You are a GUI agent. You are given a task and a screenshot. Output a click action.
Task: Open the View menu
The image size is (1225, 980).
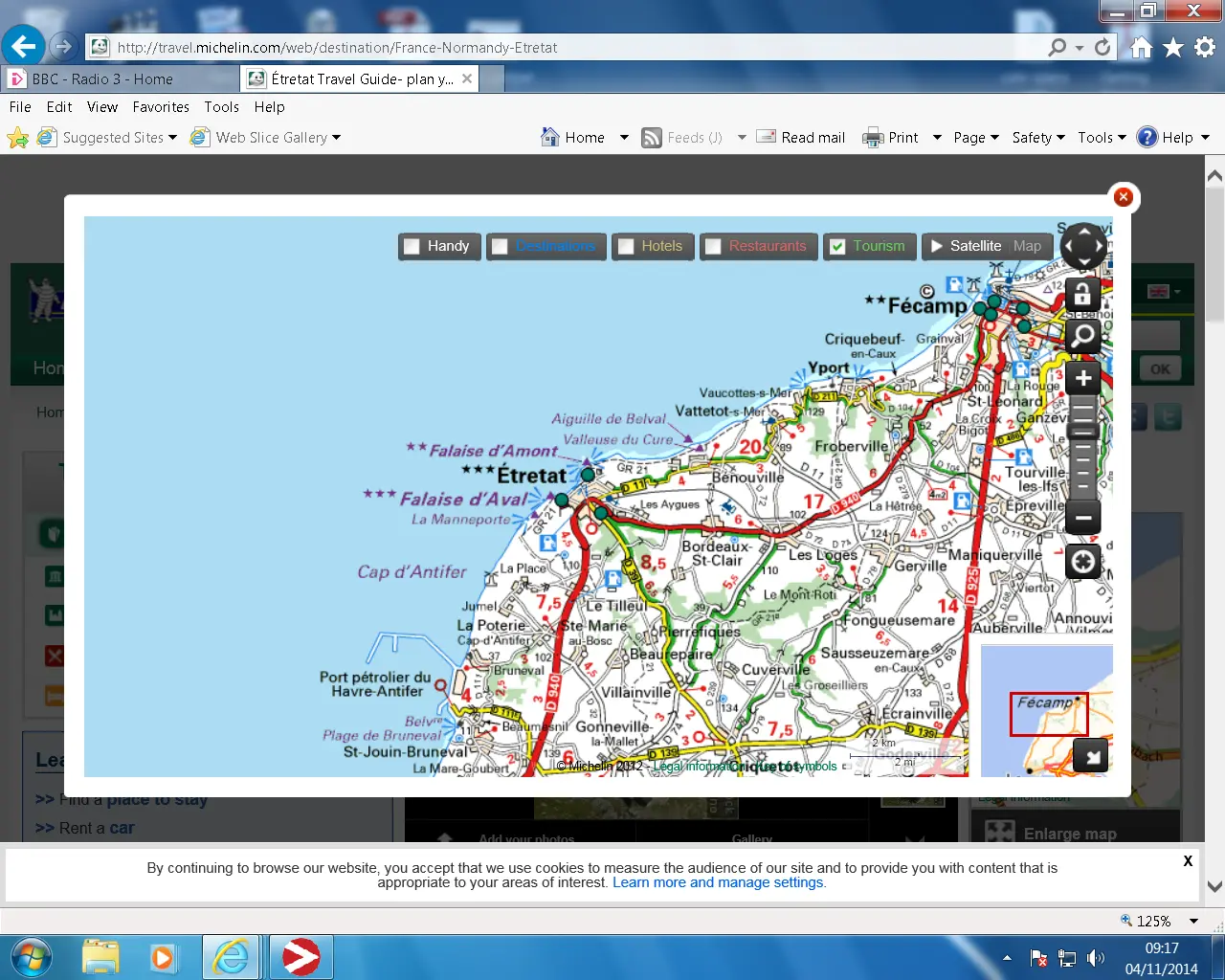tap(102, 107)
